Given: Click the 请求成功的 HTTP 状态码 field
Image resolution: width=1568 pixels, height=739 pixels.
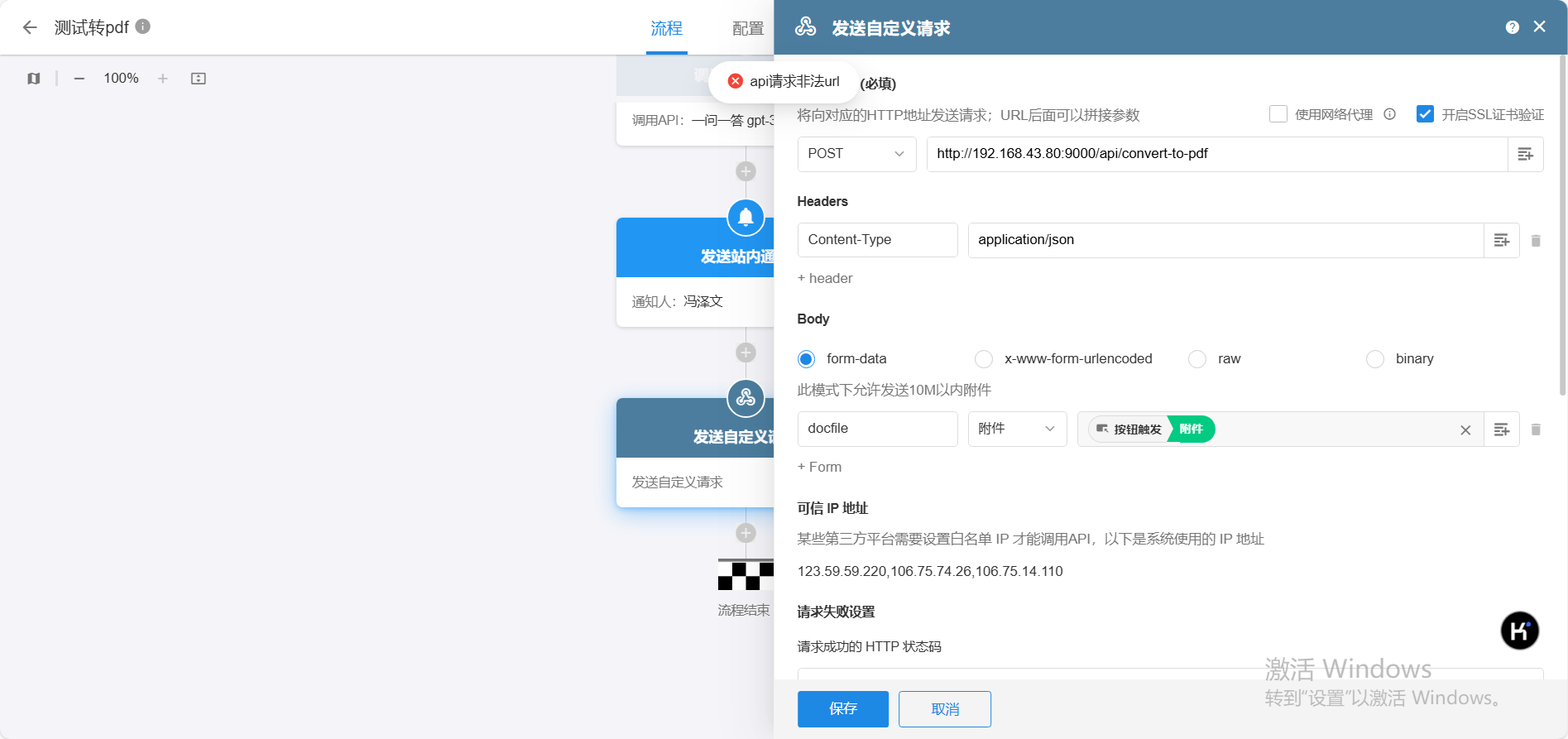Looking at the screenshot, I should (1170, 674).
